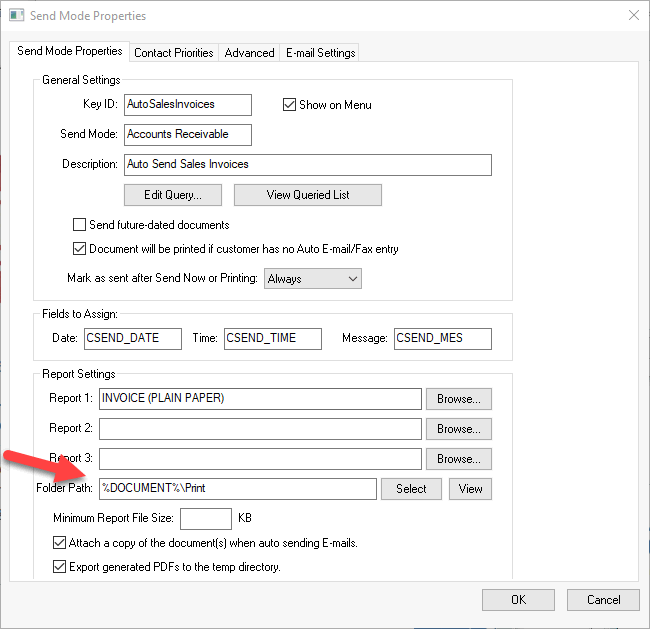Toggle Attach a copy of documents checkbox

[x=59, y=543]
